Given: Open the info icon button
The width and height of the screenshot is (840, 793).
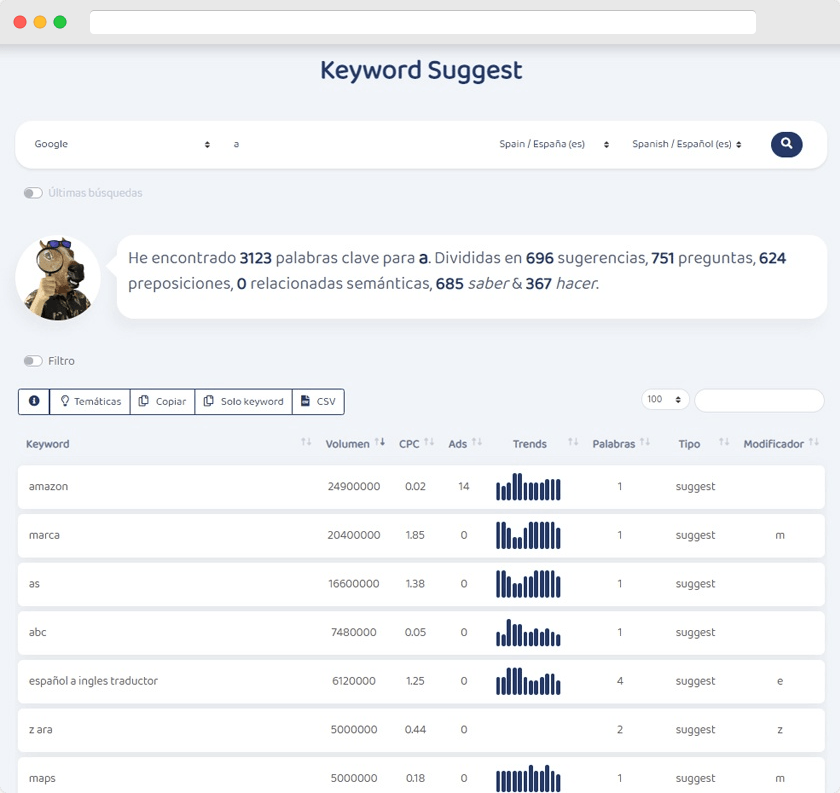Looking at the screenshot, I should point(34,401).
